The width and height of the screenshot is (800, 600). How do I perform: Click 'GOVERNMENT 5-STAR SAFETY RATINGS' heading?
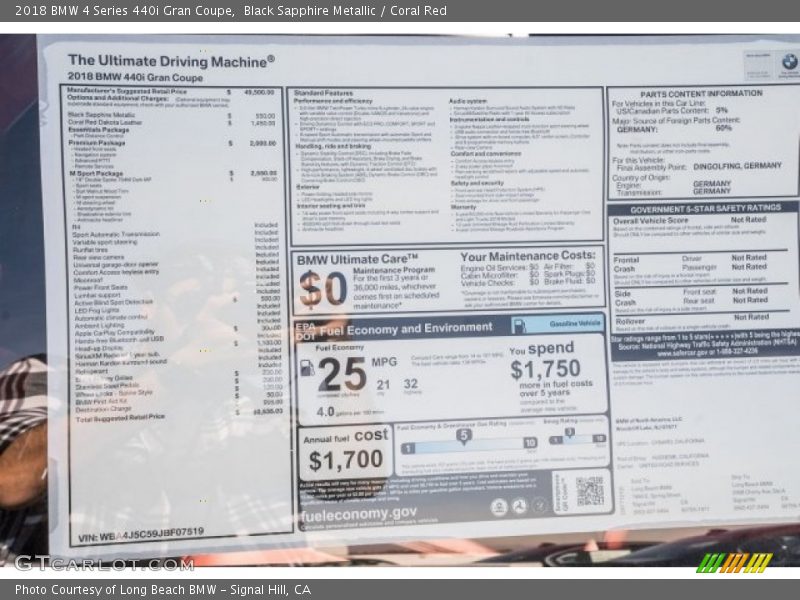[x=706, y=209]
